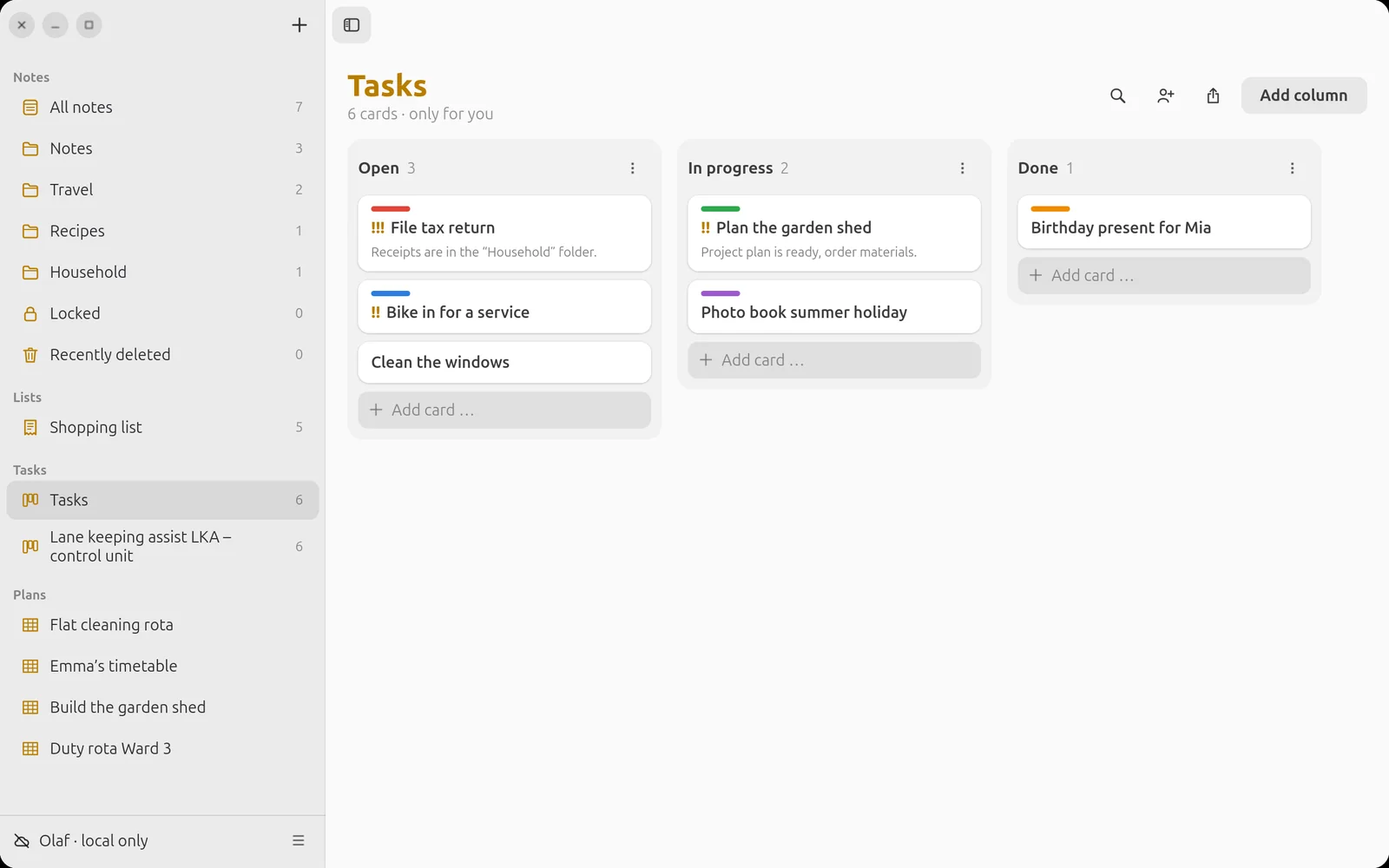
Task: Click the red label on File tax return
Action: pos(391,209)
